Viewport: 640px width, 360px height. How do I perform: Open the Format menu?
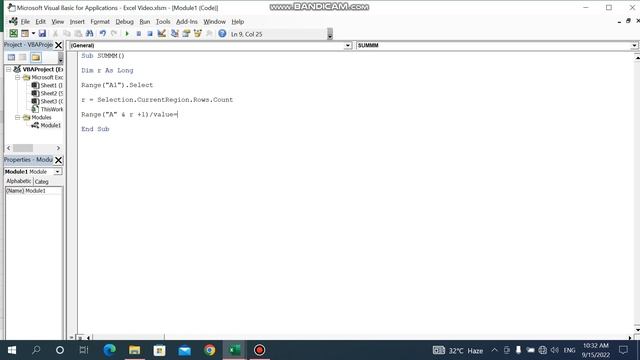coord(100,22)
